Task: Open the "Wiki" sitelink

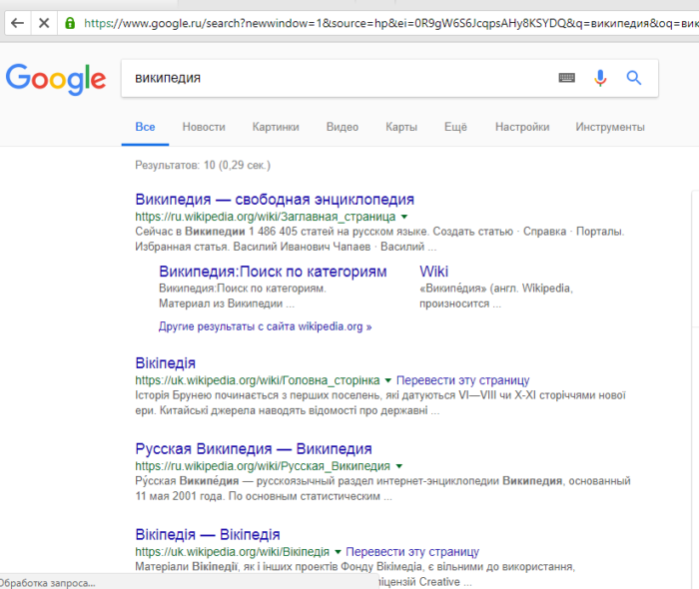Action: click(434, 272)
